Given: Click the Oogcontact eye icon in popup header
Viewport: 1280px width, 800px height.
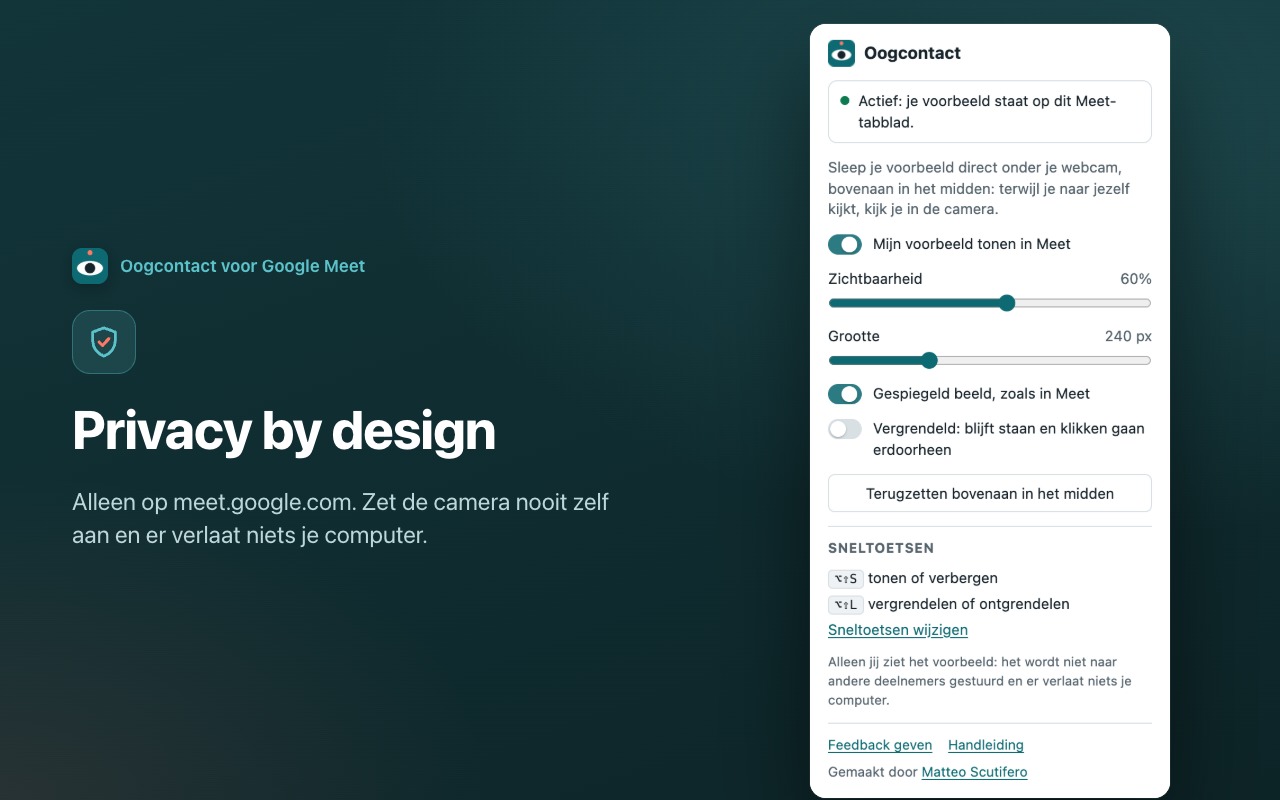Looking at the screenshot, I should (841, 53).
